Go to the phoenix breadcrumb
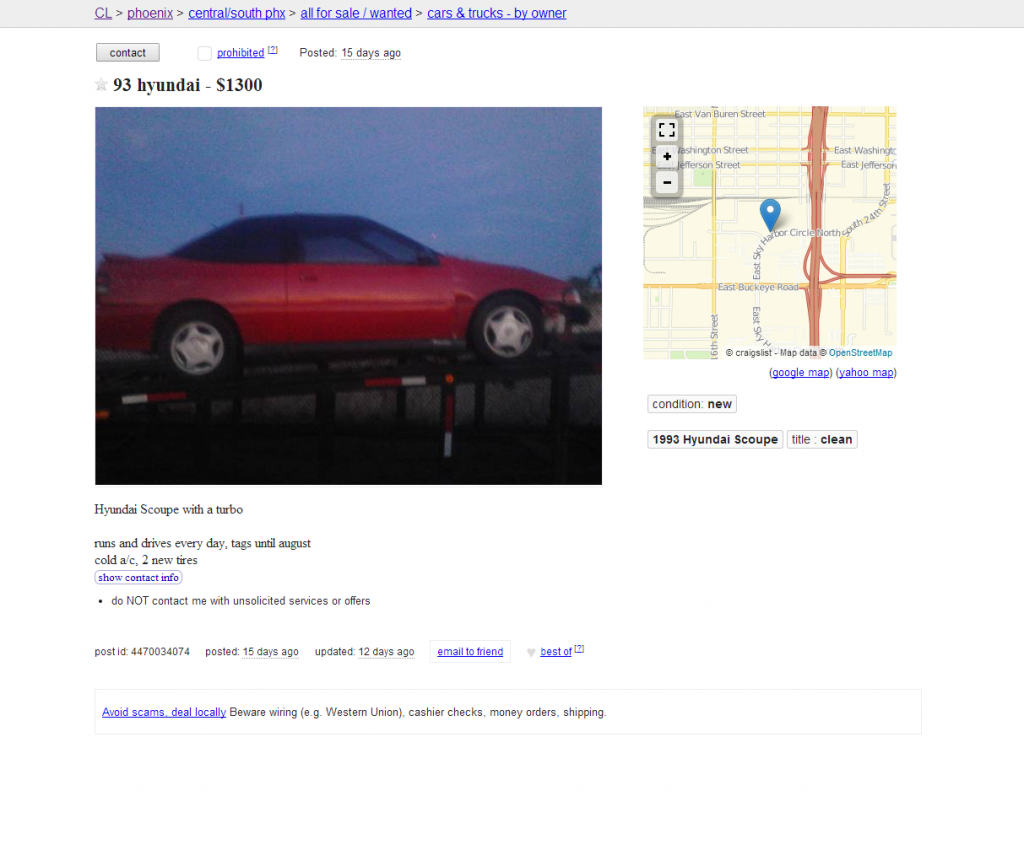The image size is (1024, 850). [150, 13]
